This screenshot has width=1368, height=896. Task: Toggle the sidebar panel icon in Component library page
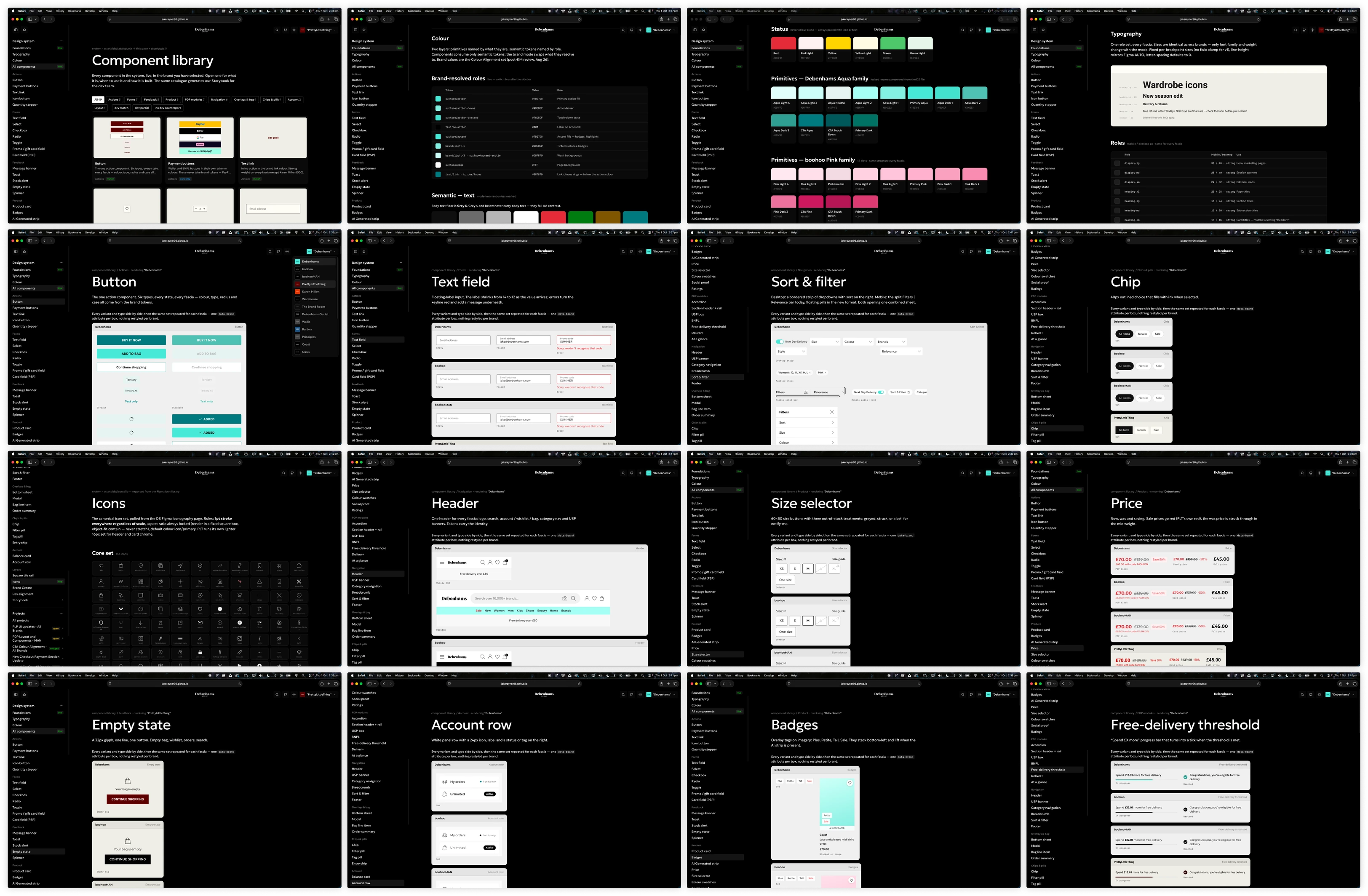click(16, 30)
